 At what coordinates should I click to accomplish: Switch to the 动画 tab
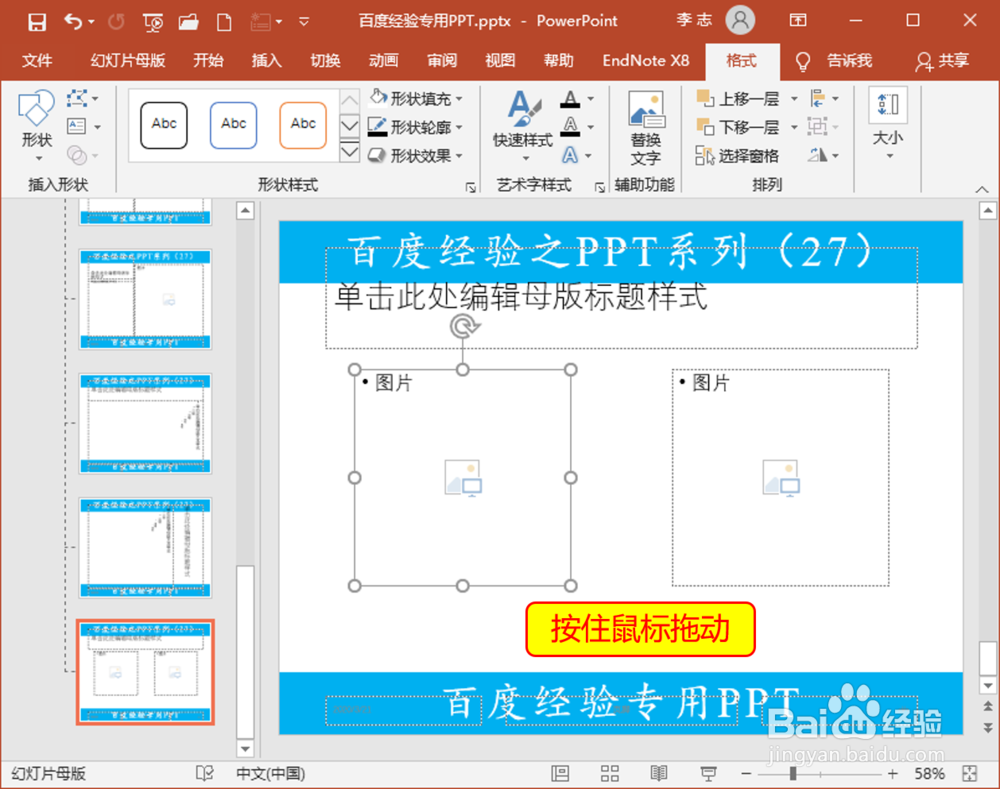point(383,61)
